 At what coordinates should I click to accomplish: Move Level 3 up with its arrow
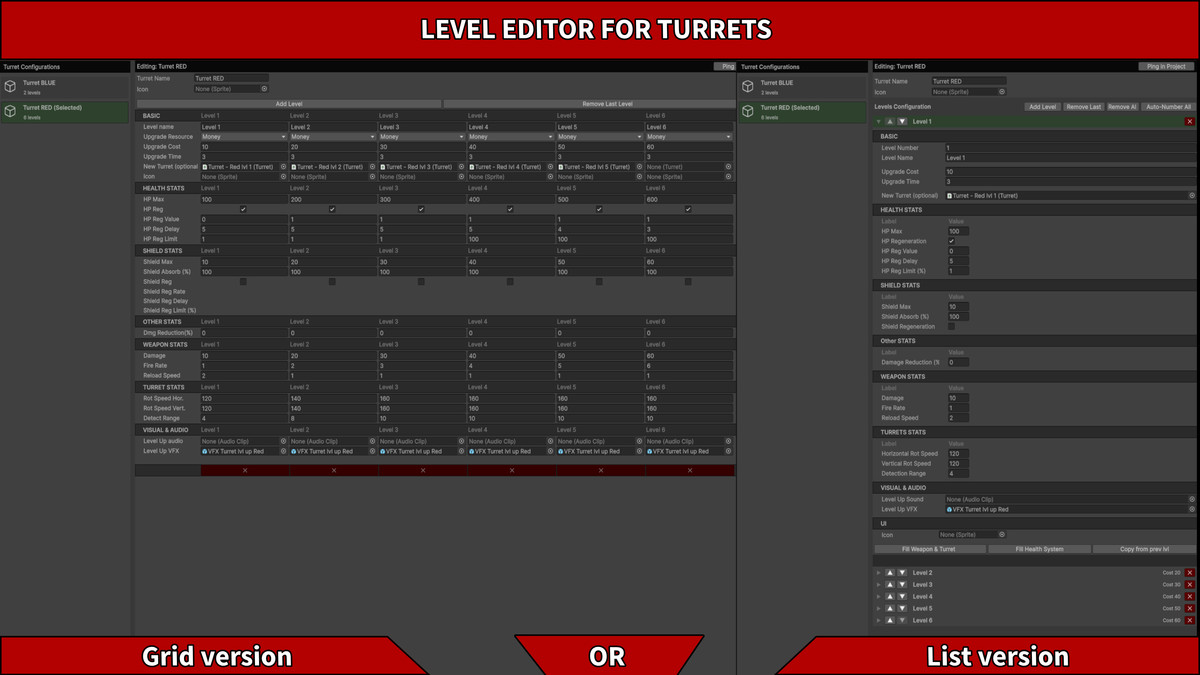pos(890,585)
